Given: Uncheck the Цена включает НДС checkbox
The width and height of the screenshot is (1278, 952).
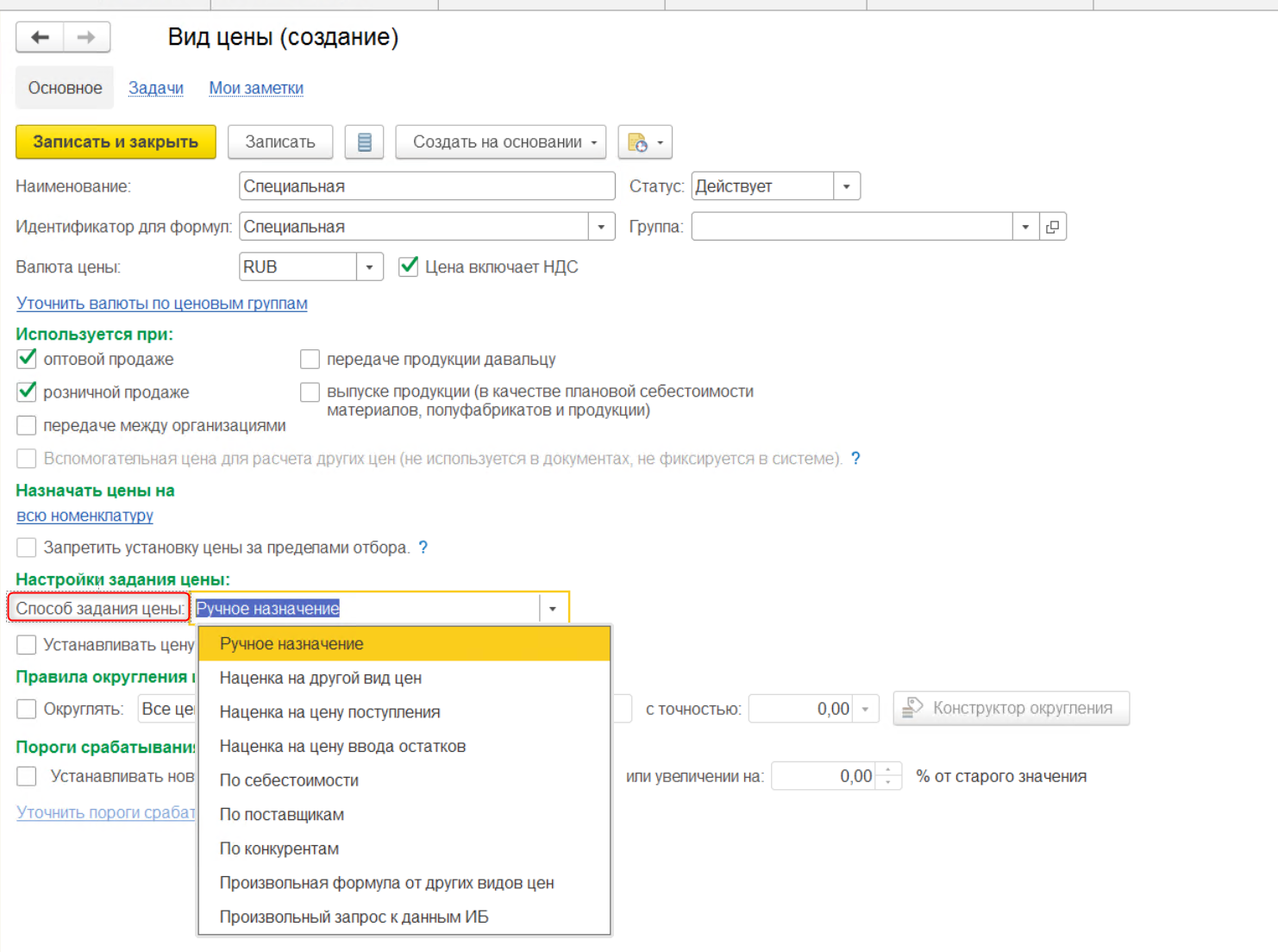Looking at the screenshot, I should click(x=409, y=266).
